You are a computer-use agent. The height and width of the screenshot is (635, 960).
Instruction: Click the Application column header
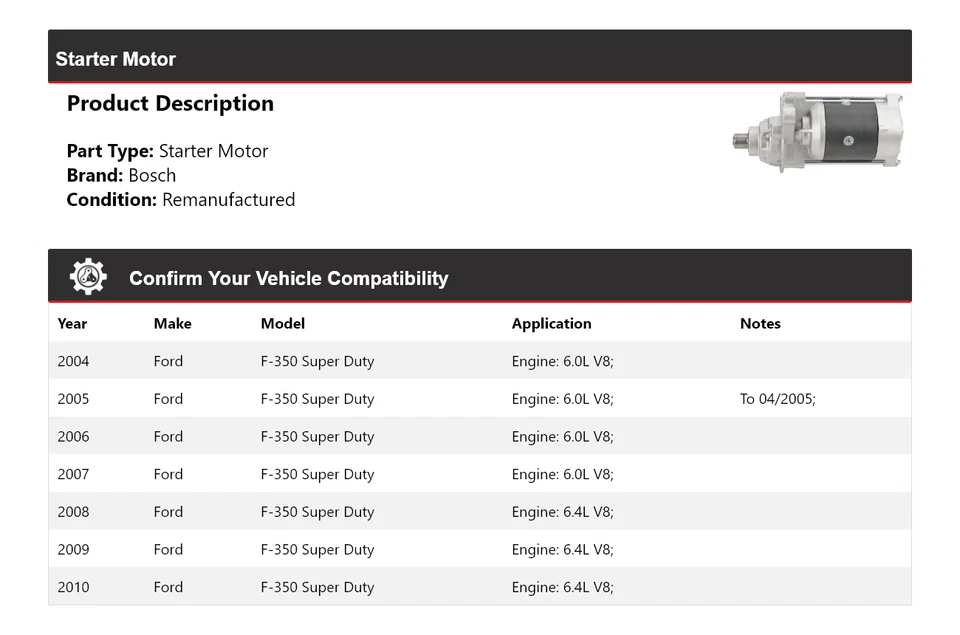(x=551, y=323)
